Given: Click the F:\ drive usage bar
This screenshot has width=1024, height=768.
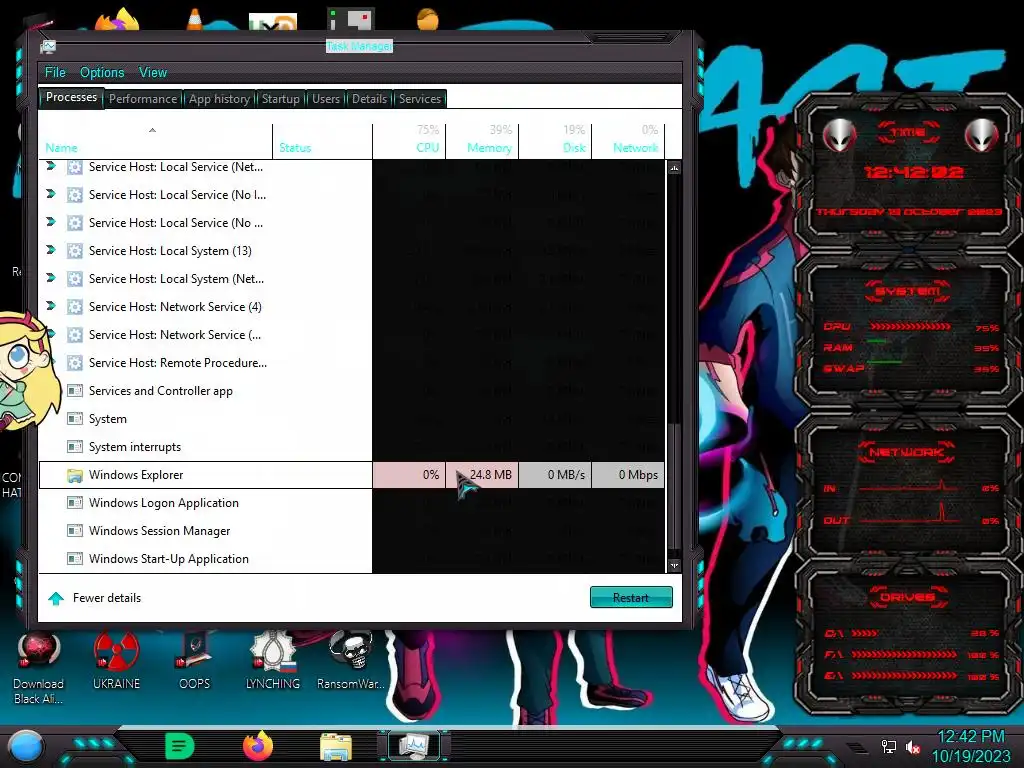Looking at the screenshot, I should tap(904, 654).
